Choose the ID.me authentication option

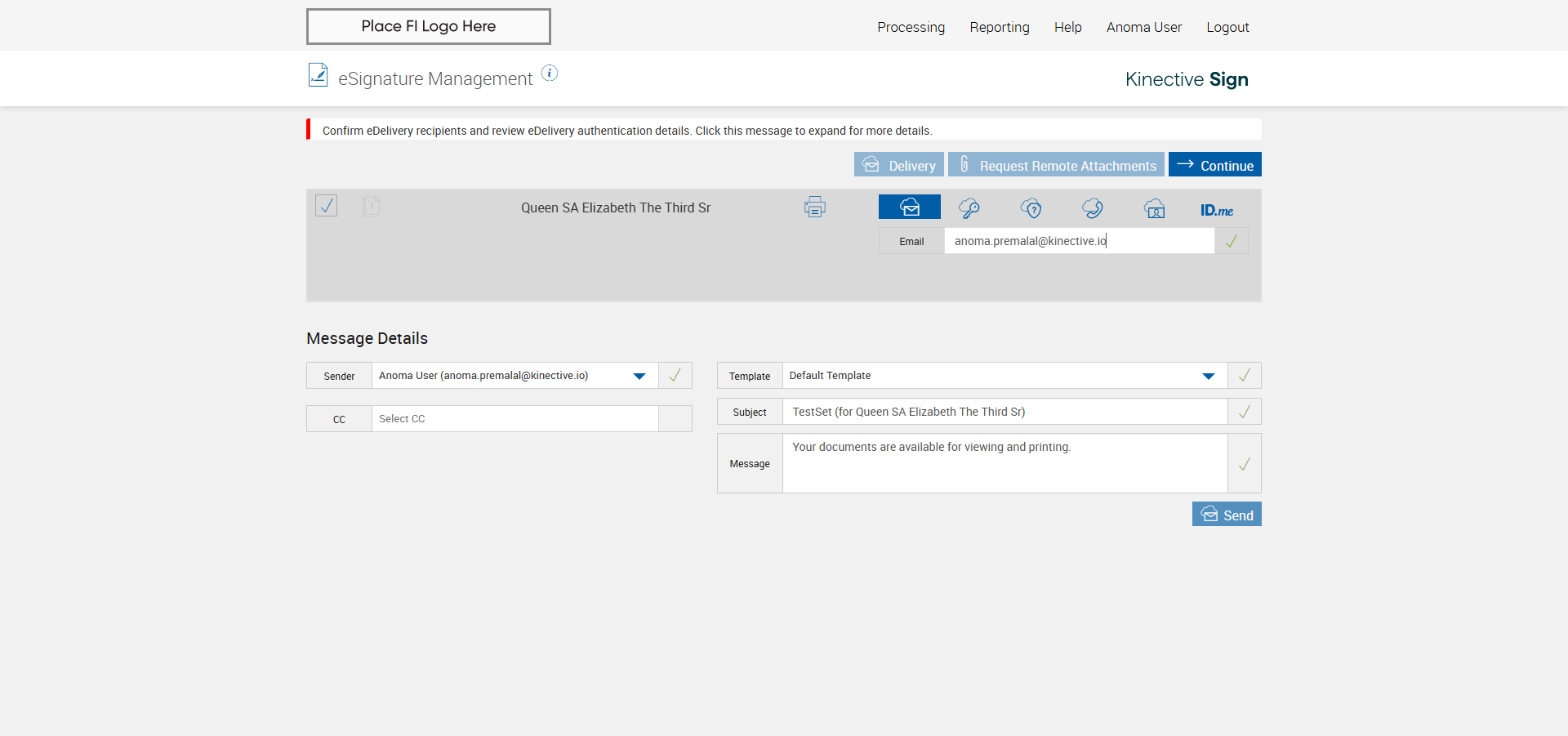[x=1216, y=210]
